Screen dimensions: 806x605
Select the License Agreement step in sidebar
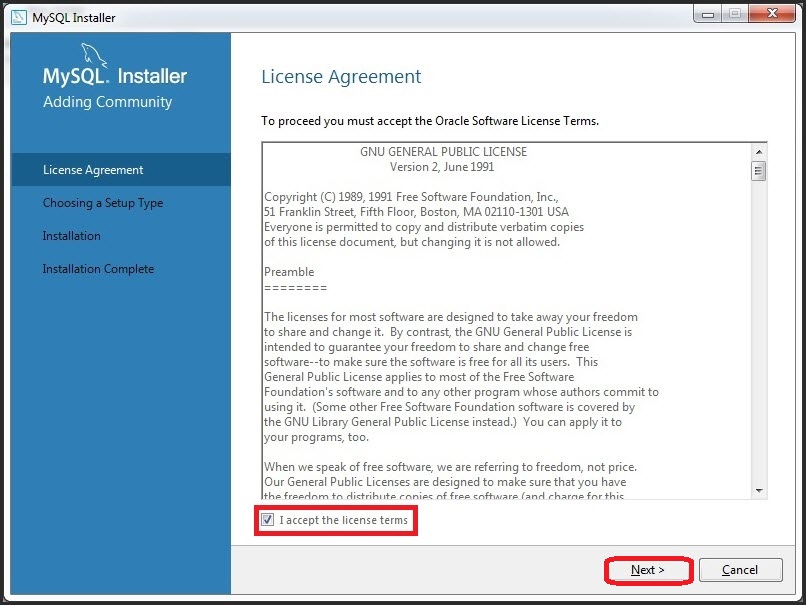pyautogui.click(x=121, y=170)
